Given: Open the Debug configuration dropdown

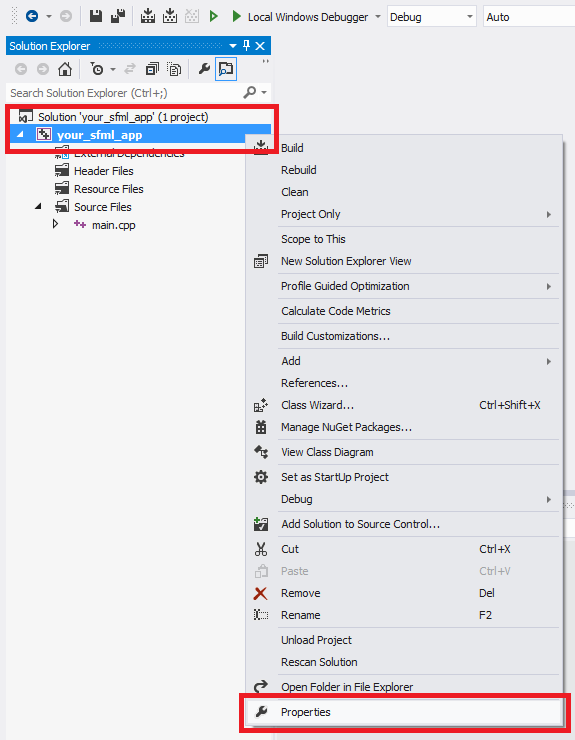Looking at the screenshot, I should 431,17.
